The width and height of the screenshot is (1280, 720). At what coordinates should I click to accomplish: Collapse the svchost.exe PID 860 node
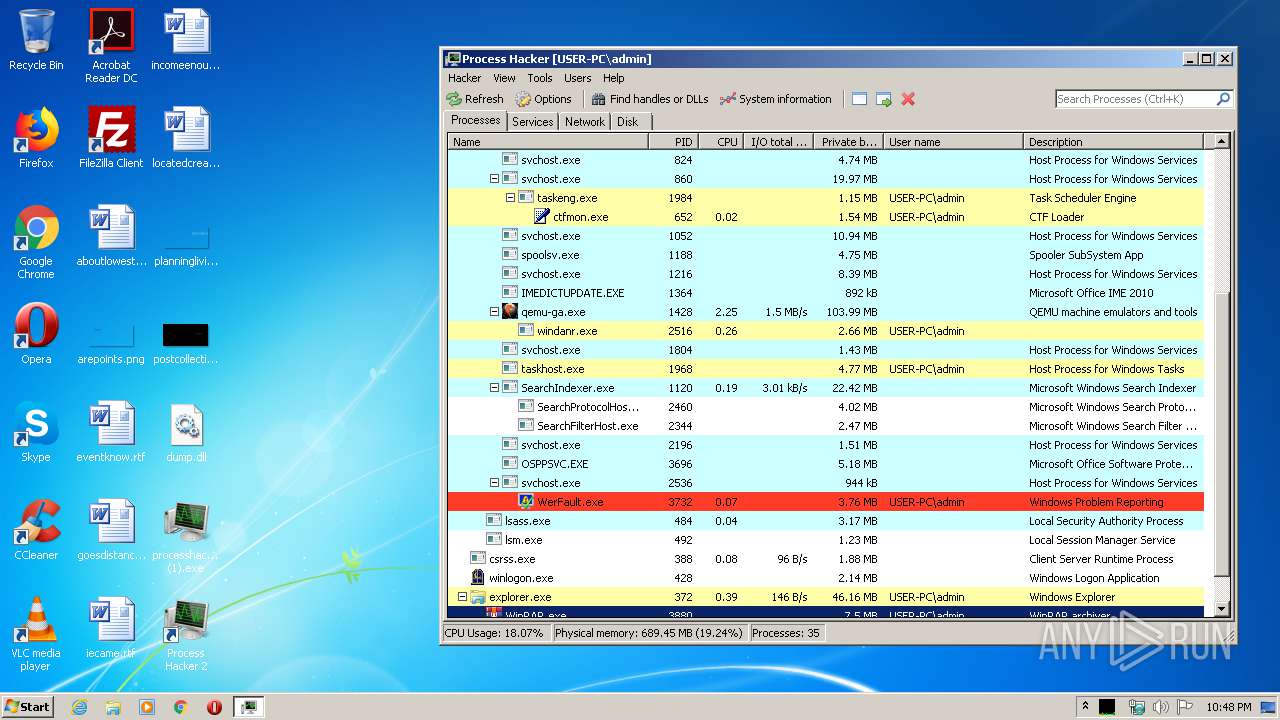pyautogui.click(x=494, y=179)
